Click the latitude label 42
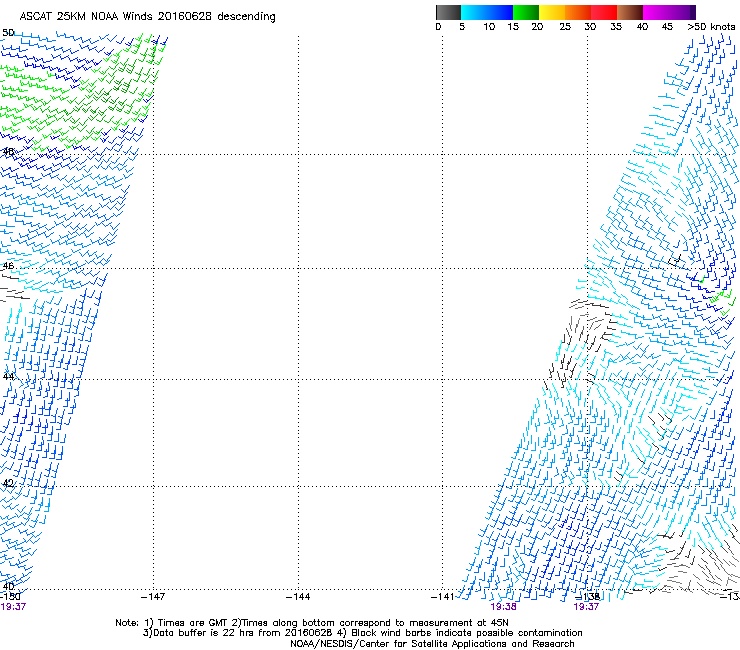740x650 pixels. coord(8,483)
